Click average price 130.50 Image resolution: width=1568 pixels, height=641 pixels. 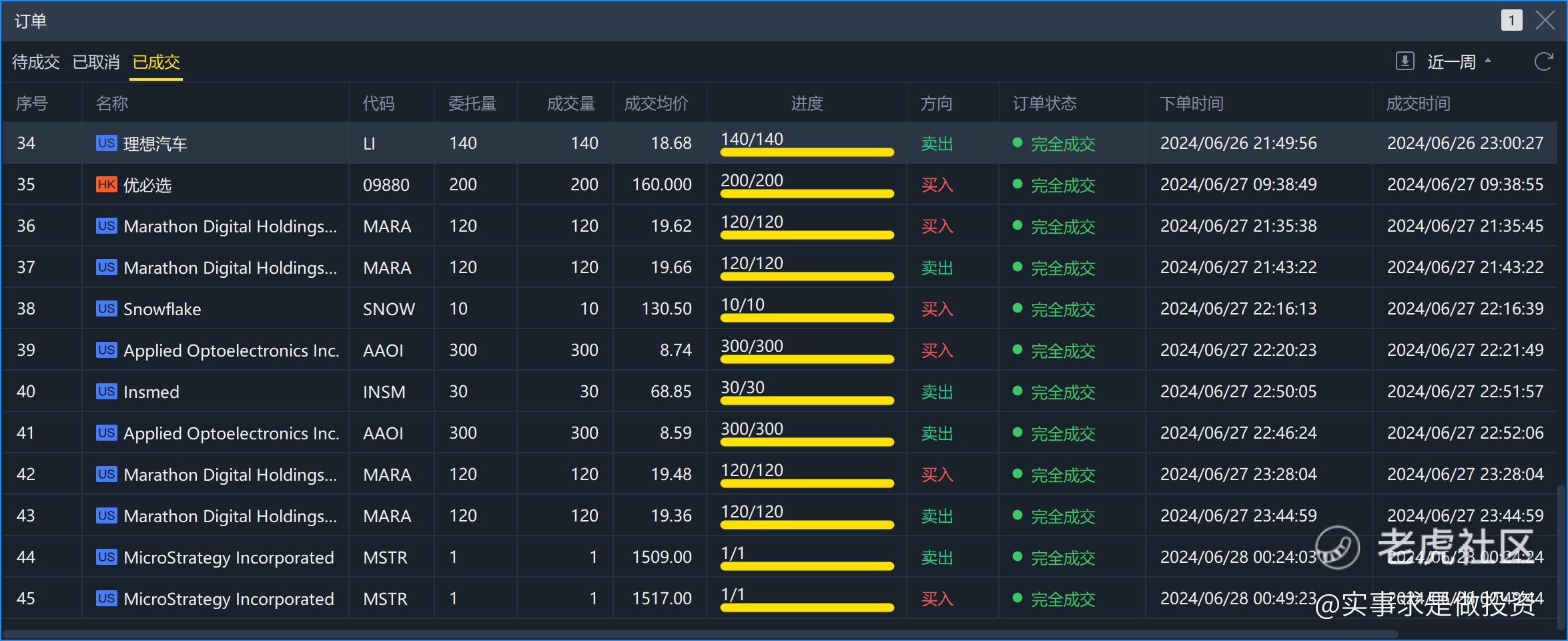point(667,308)
